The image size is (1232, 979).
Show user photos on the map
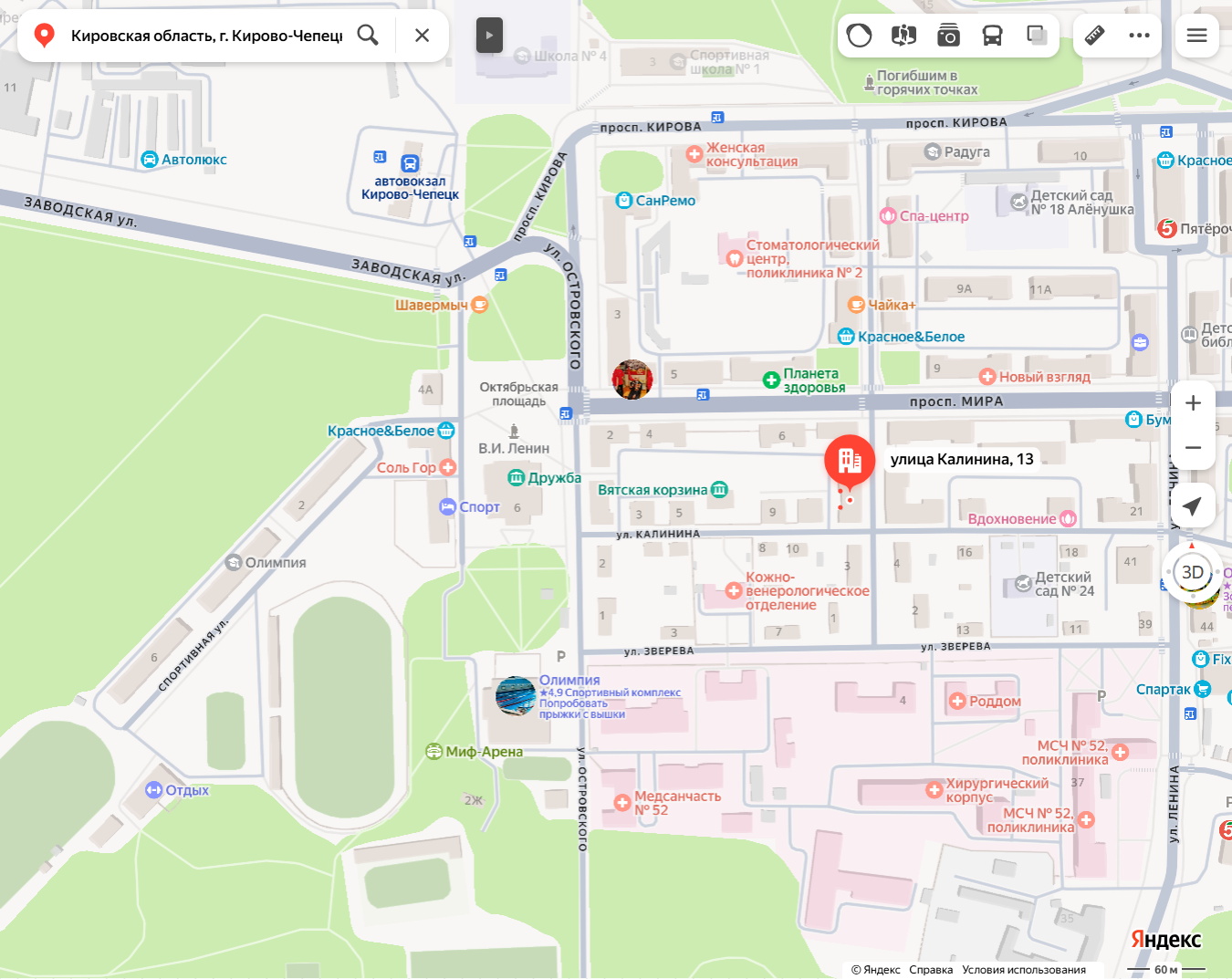click(948, 36)
